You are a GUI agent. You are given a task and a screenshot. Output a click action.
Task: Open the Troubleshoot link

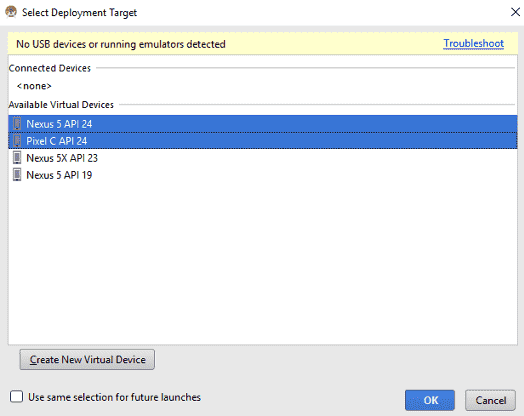click(x=474, y=43)
